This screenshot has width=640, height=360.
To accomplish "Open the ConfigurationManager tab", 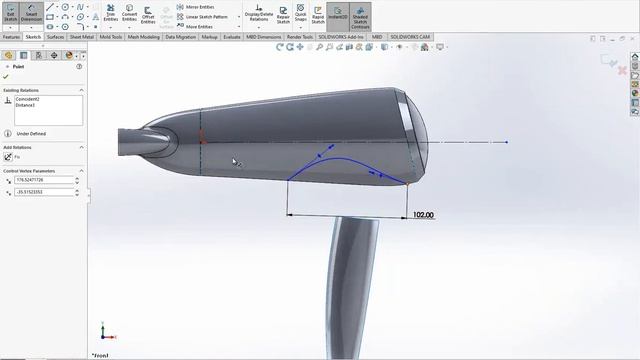I will pyautogui.click(x=39, y=55).
